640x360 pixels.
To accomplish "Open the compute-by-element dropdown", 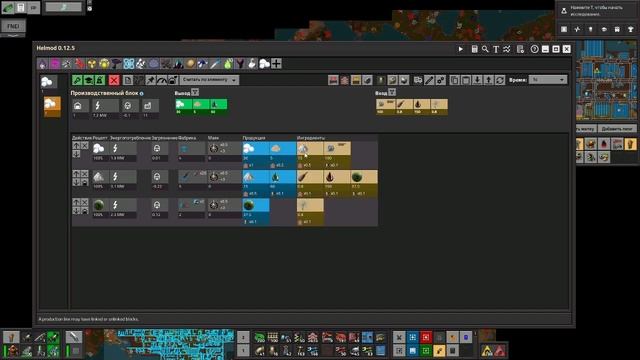I will point(209,80).
